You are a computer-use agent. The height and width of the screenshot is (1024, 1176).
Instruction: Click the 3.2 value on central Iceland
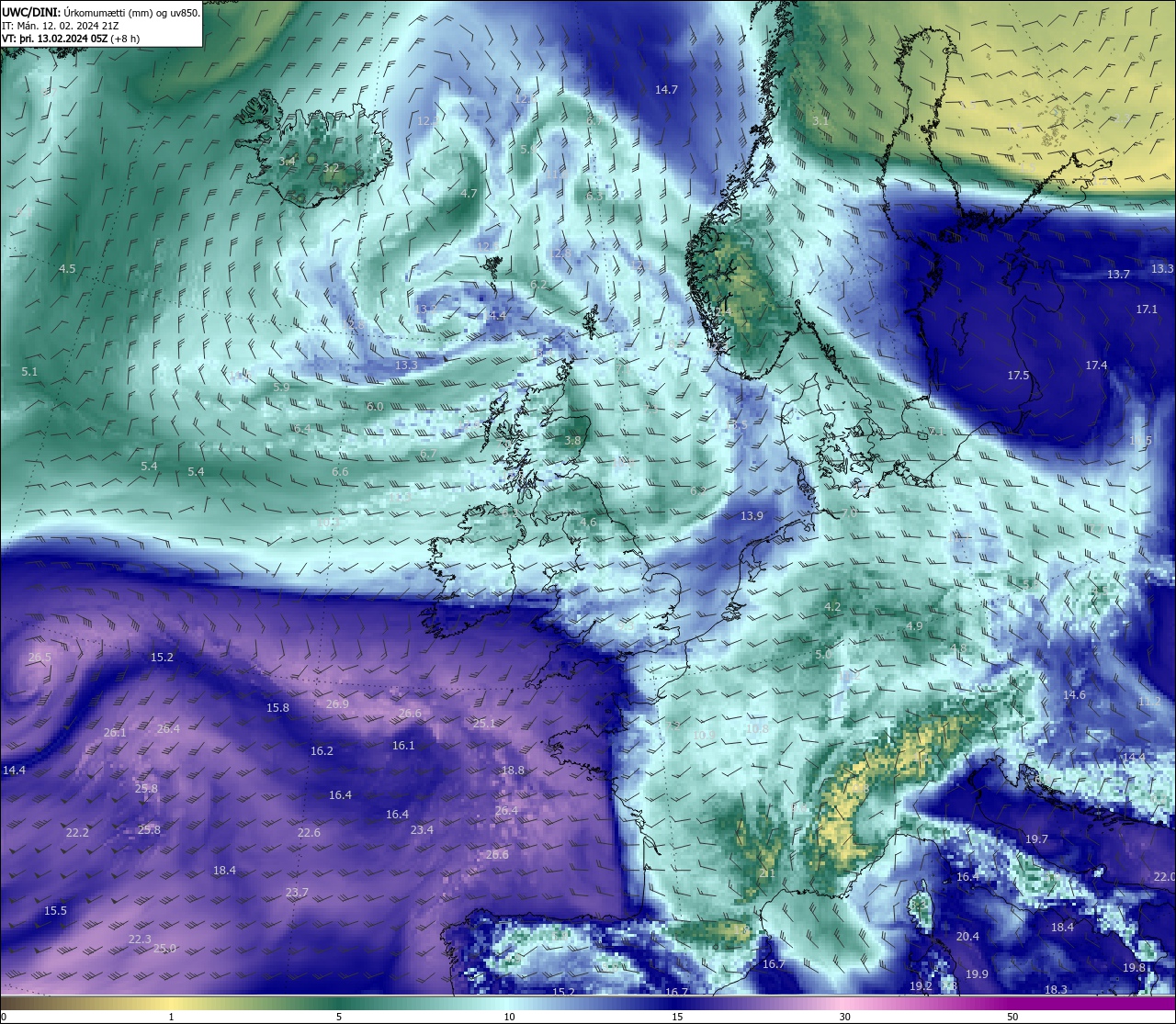pos(331,168)
